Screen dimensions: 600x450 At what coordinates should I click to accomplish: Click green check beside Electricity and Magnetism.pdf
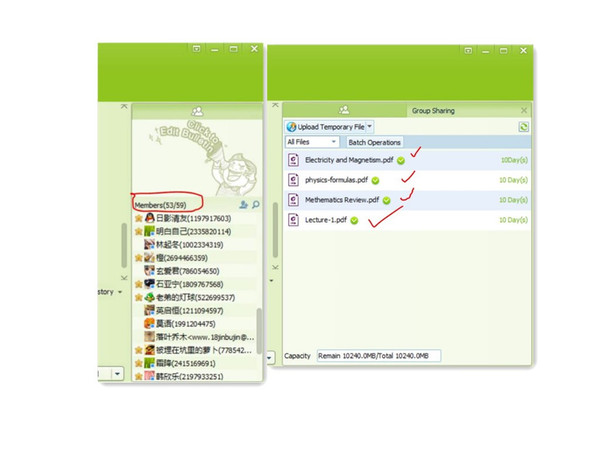pyautogui.click(x=401, y=161)
